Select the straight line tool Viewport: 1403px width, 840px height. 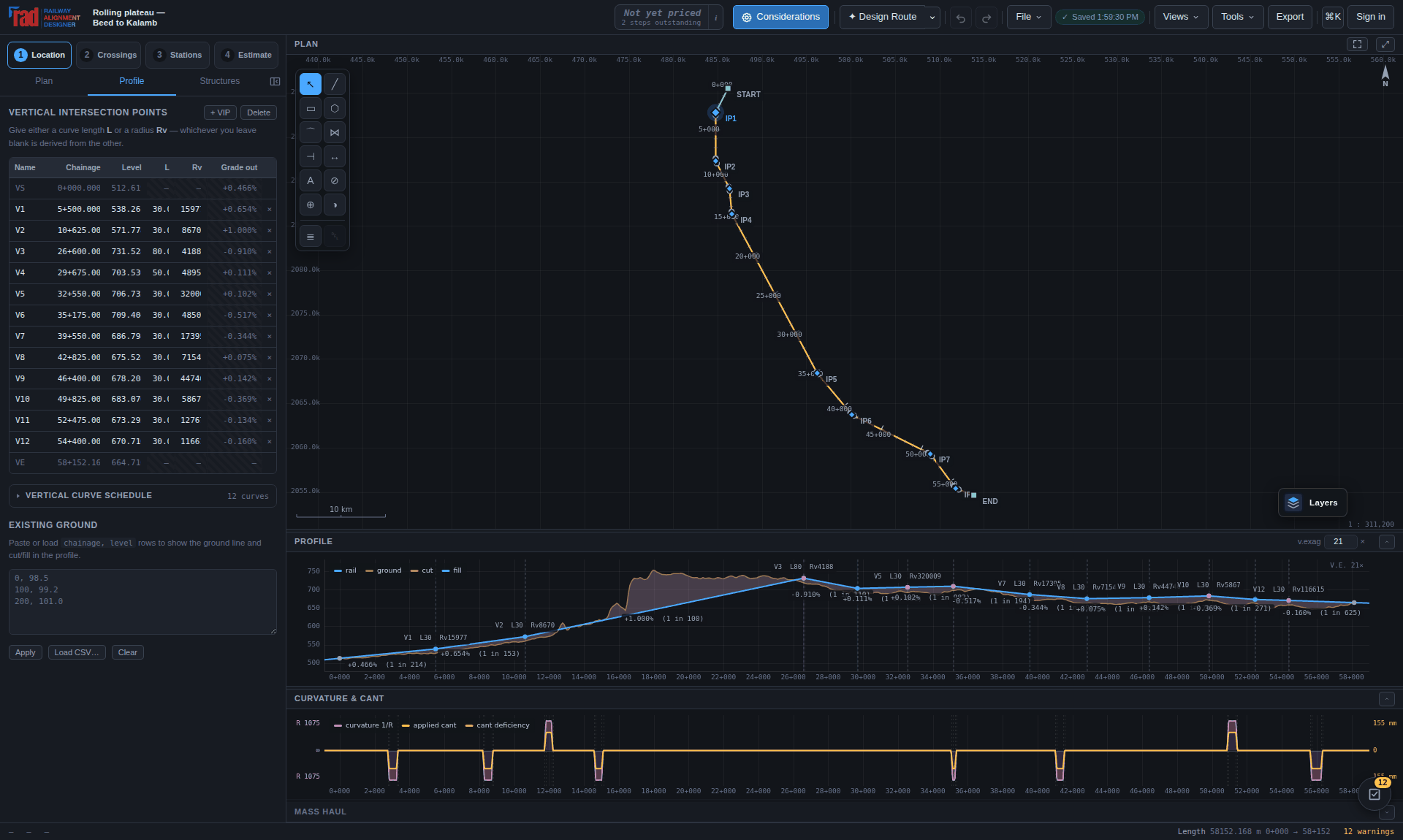point(335,84)
